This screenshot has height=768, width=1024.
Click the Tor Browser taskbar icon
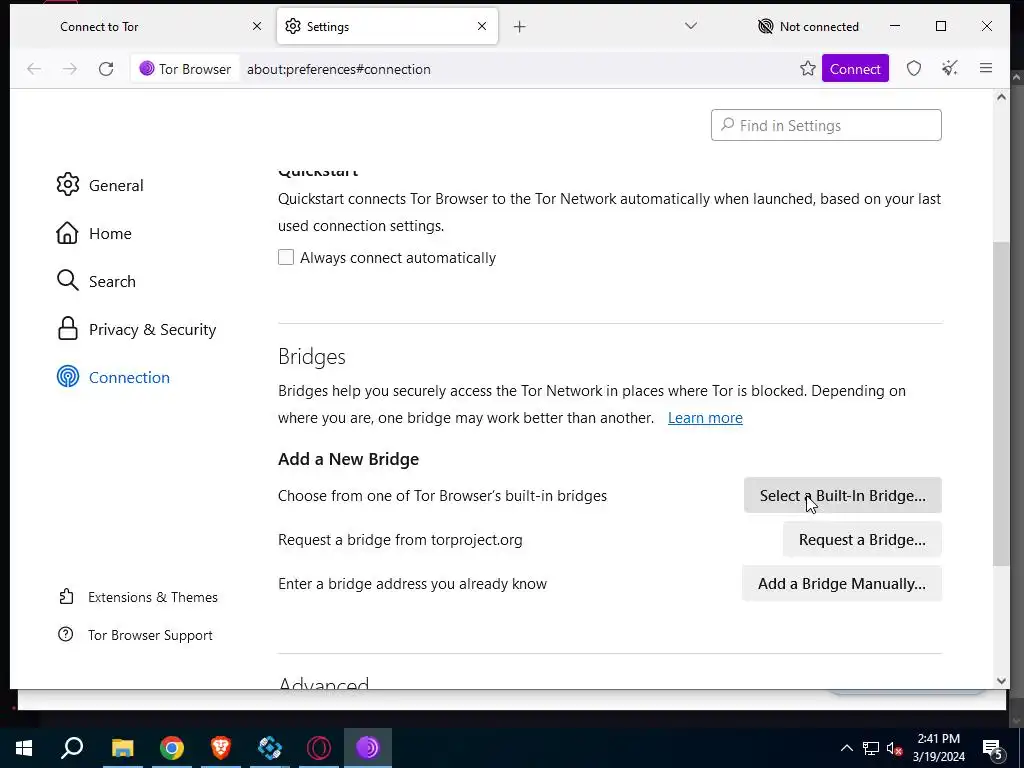(x=368, y=748)
